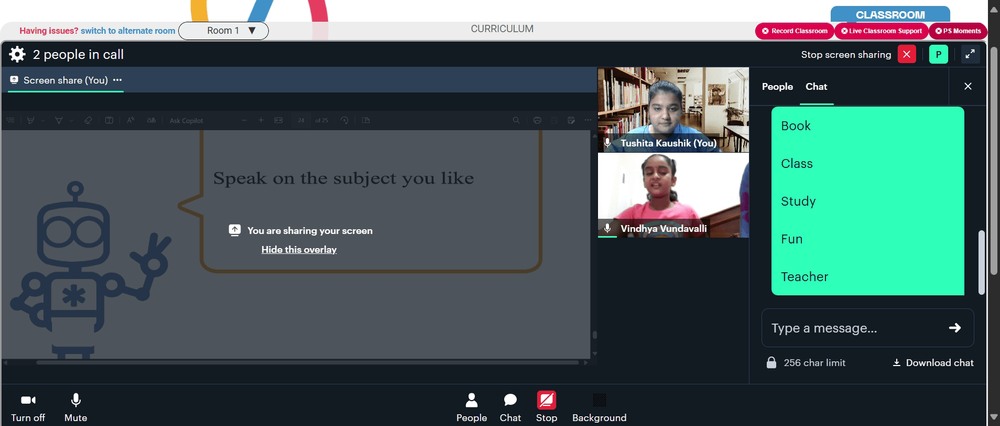
Task: Zoom out the PDF with minus icon
Action: [x=244, y=120]
